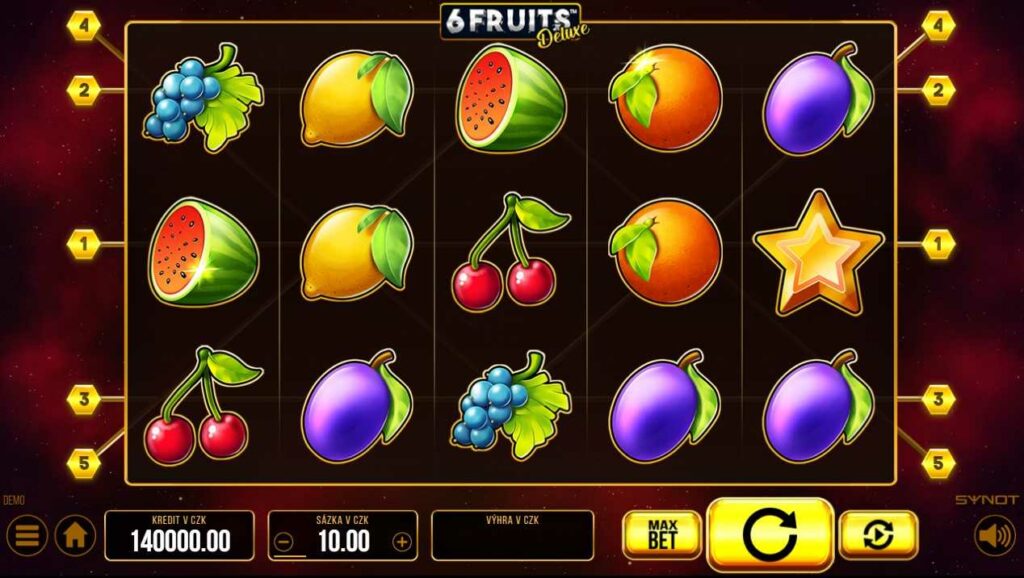Spin the reels with the big button
The height and width of the screenshot is (578, 1024).
click(x=770, y=535)
